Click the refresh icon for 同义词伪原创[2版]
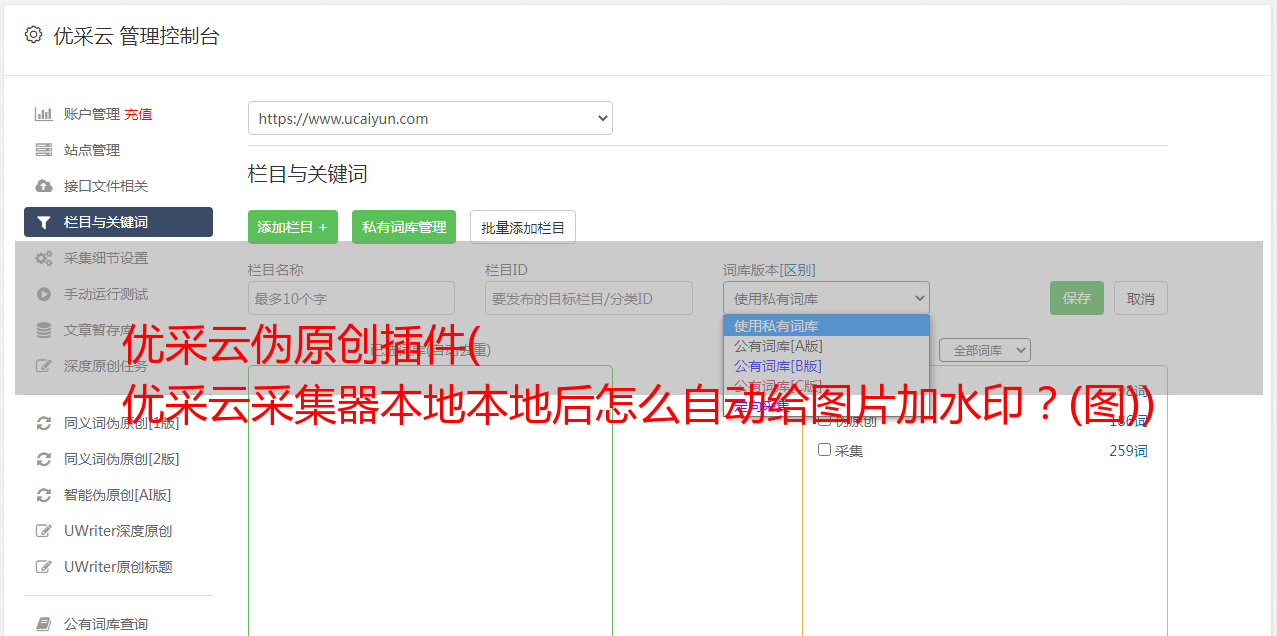Image resolution: width=1277 pixels, height=636 pixels. (44, 459)
